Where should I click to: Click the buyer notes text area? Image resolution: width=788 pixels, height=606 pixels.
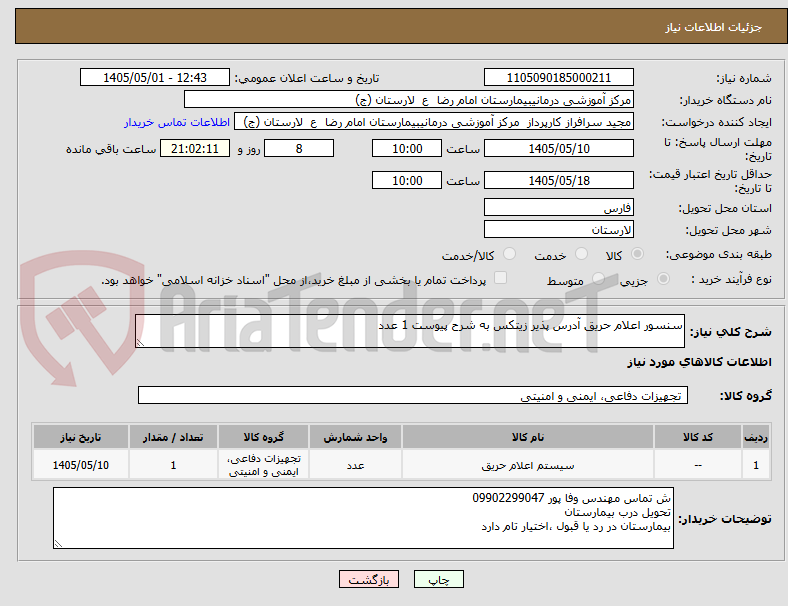(363, 518)
